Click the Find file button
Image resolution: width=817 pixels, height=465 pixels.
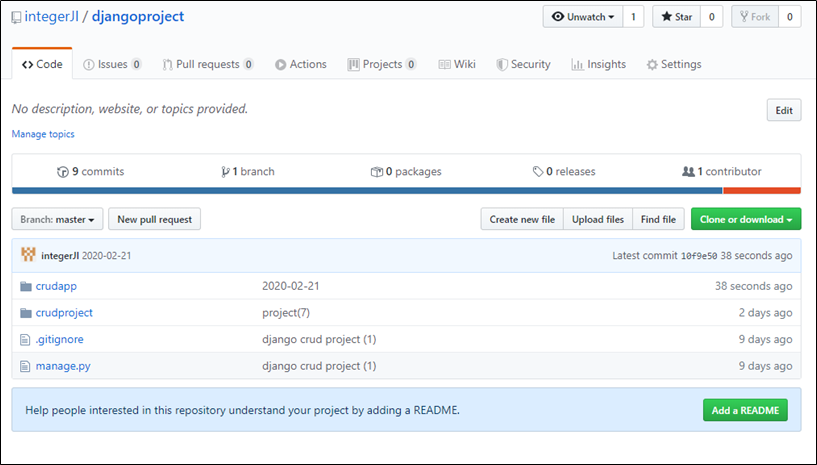pyautogui.click(x=658, y=219)
